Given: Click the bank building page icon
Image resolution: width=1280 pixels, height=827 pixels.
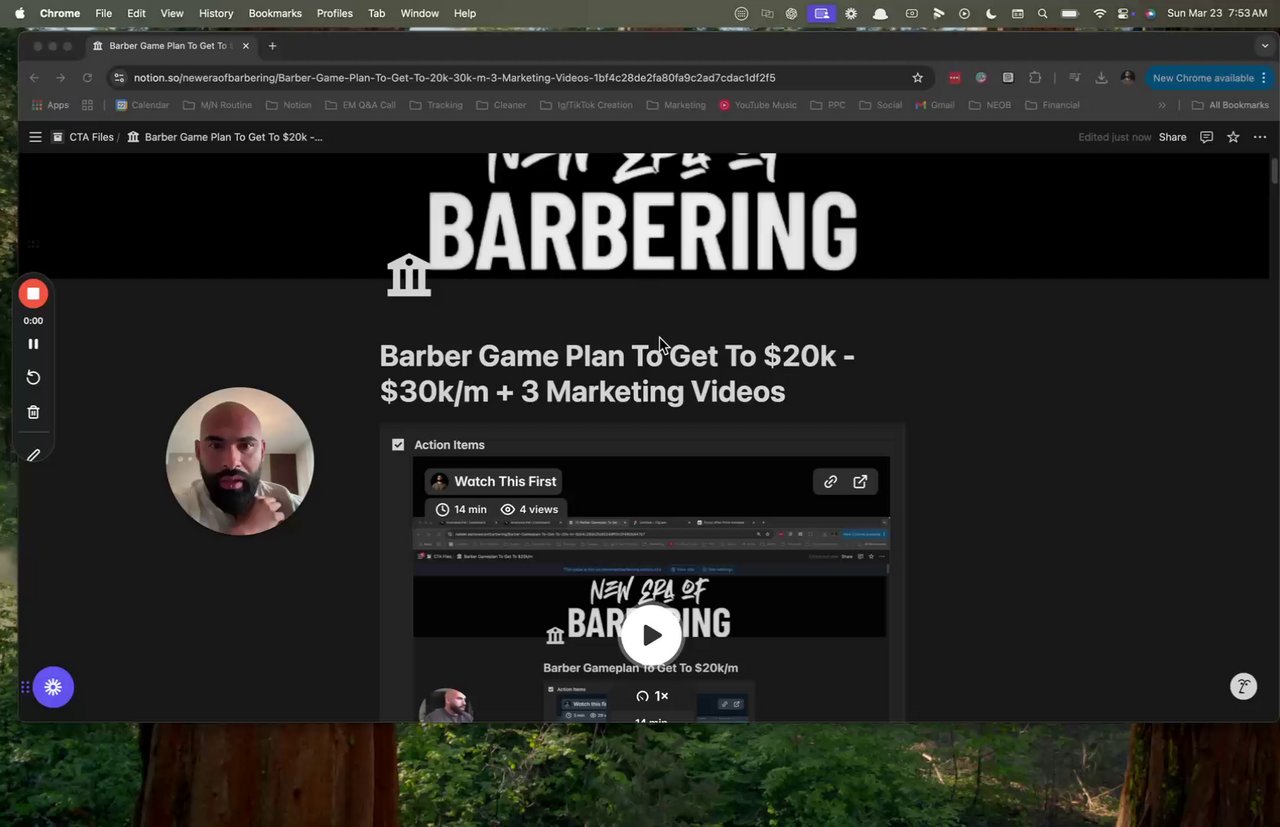Looking at the screenshot, I should (409, 275).
